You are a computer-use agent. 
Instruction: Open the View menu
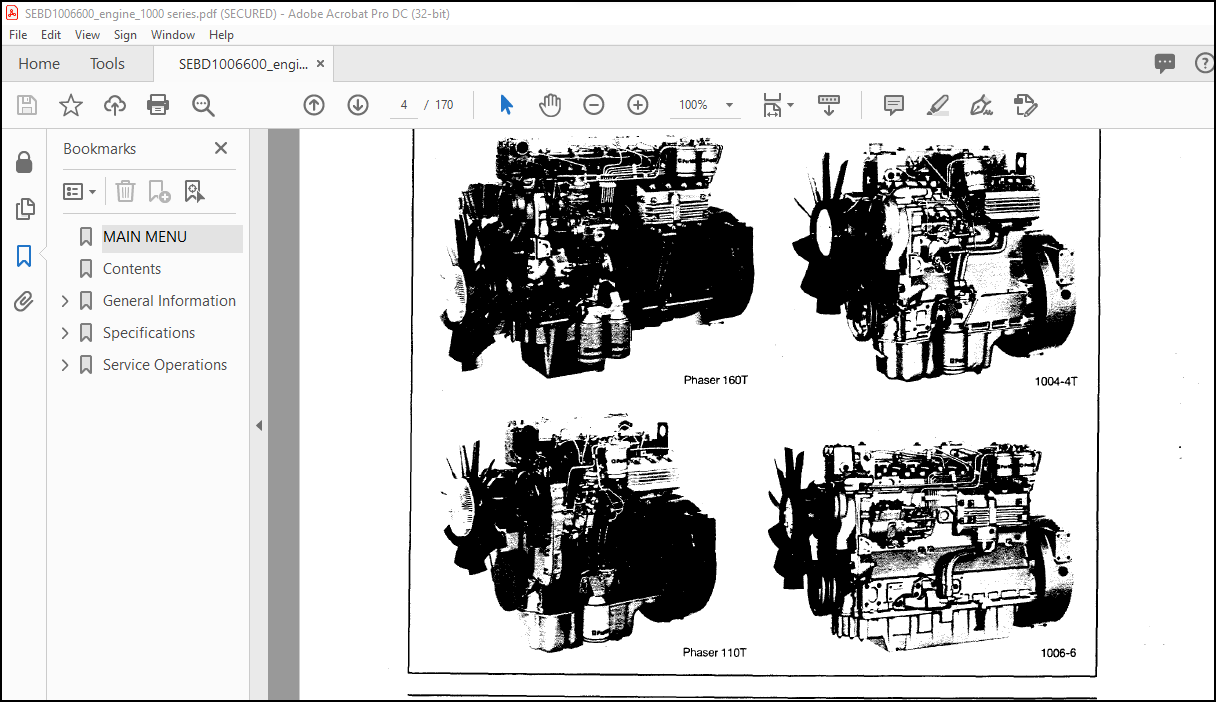tap(88, 34)
